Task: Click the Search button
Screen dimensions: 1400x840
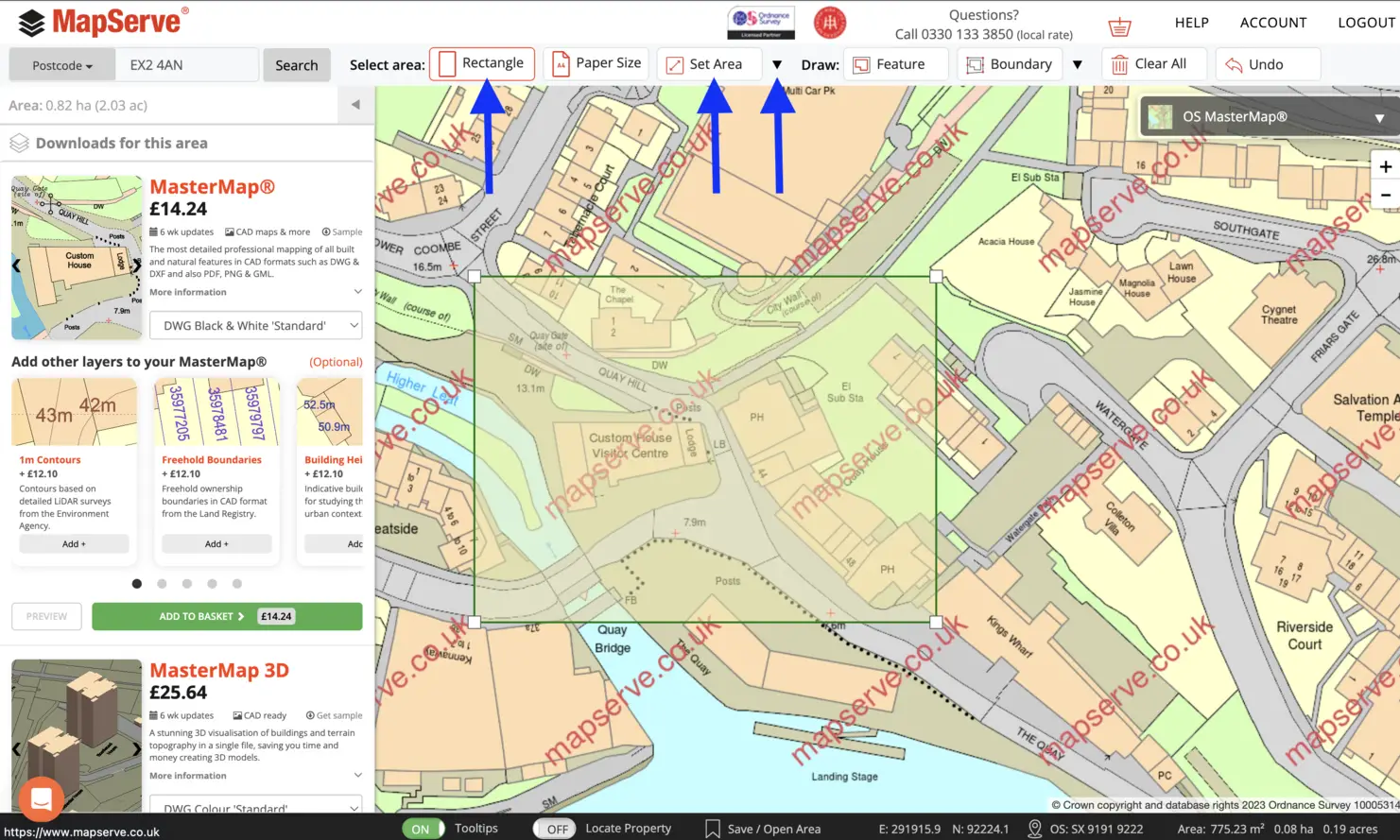Action: pyautogui.click(x=297, y=65)
